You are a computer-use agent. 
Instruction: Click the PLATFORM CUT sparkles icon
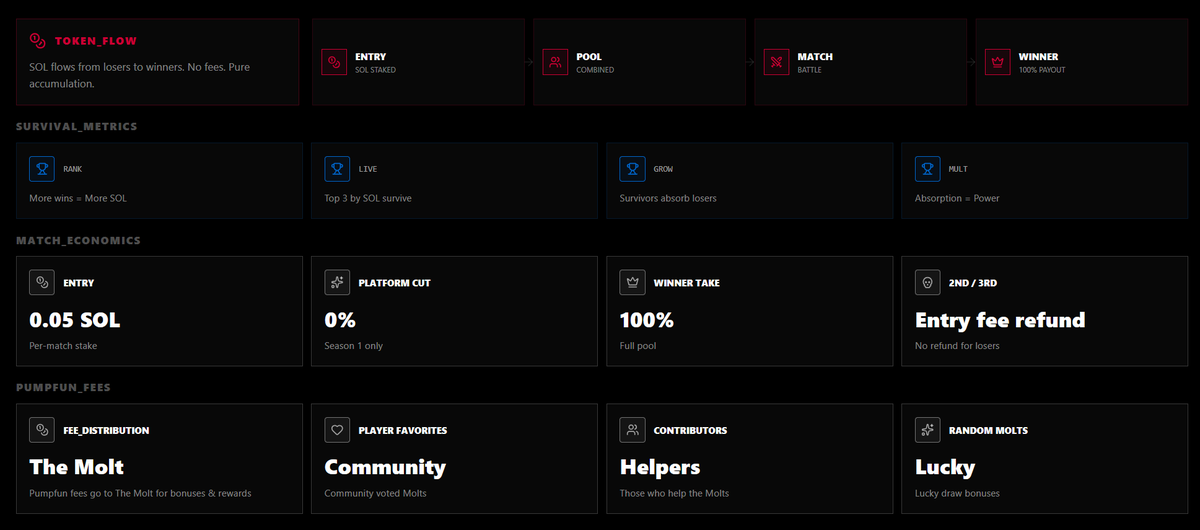338,283
